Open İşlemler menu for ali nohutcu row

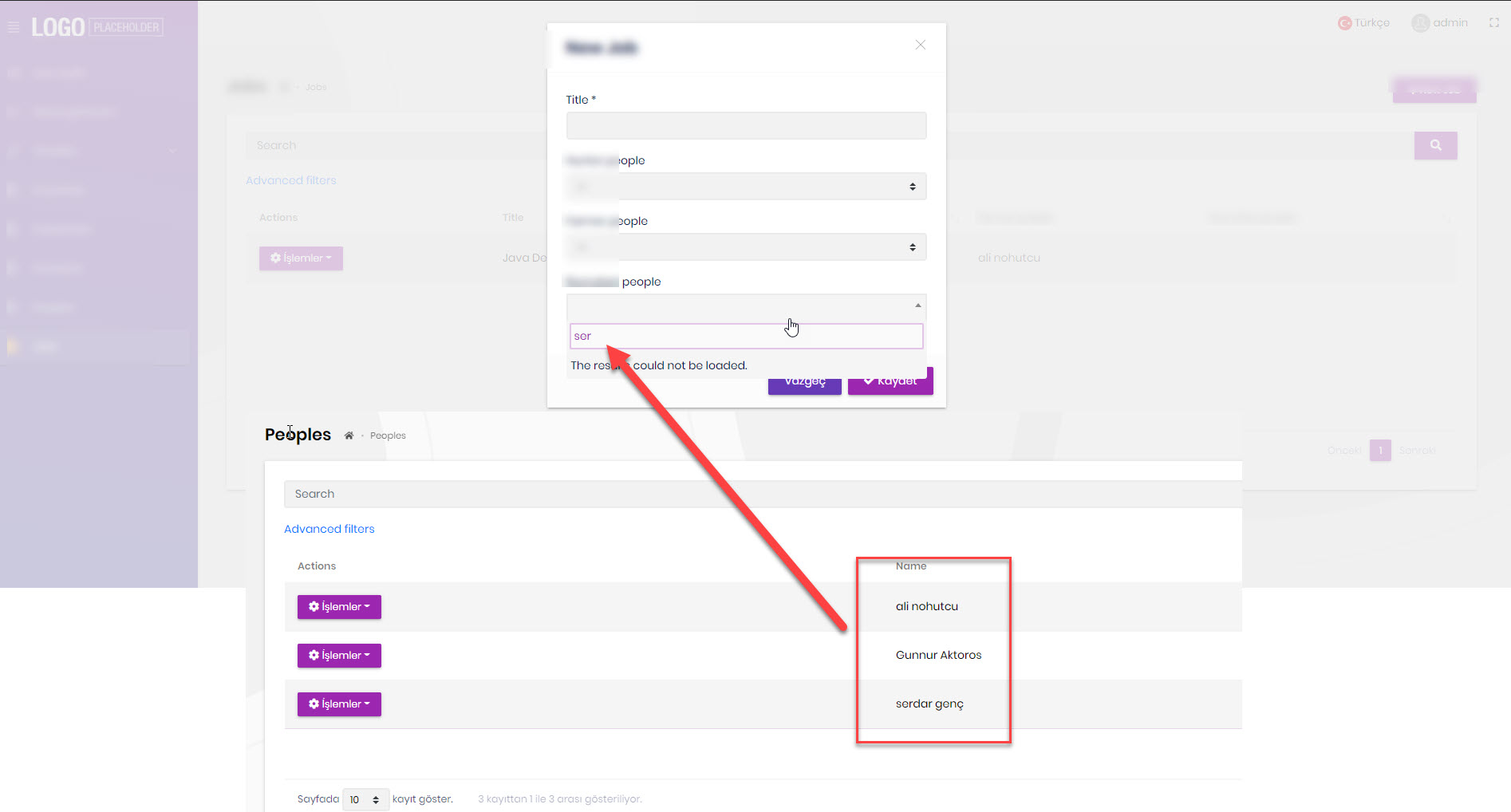pyautogui.click(x=339, y=607)
